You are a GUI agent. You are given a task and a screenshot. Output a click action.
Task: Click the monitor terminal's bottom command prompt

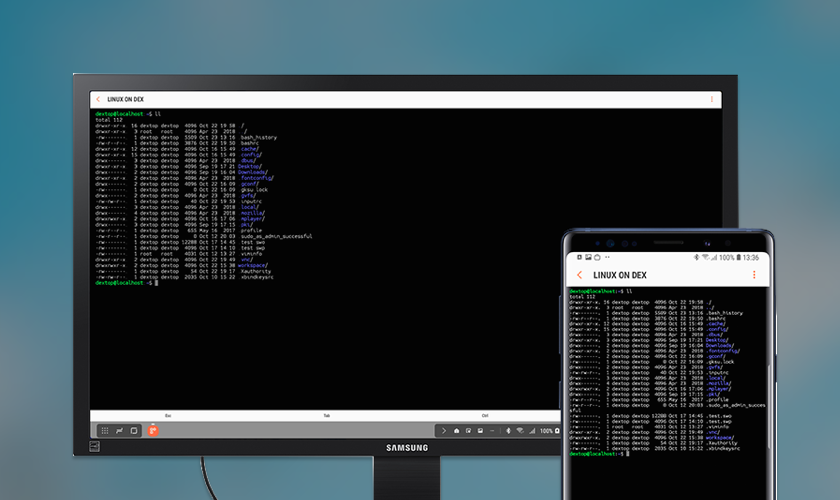click(x=126, y=283)
